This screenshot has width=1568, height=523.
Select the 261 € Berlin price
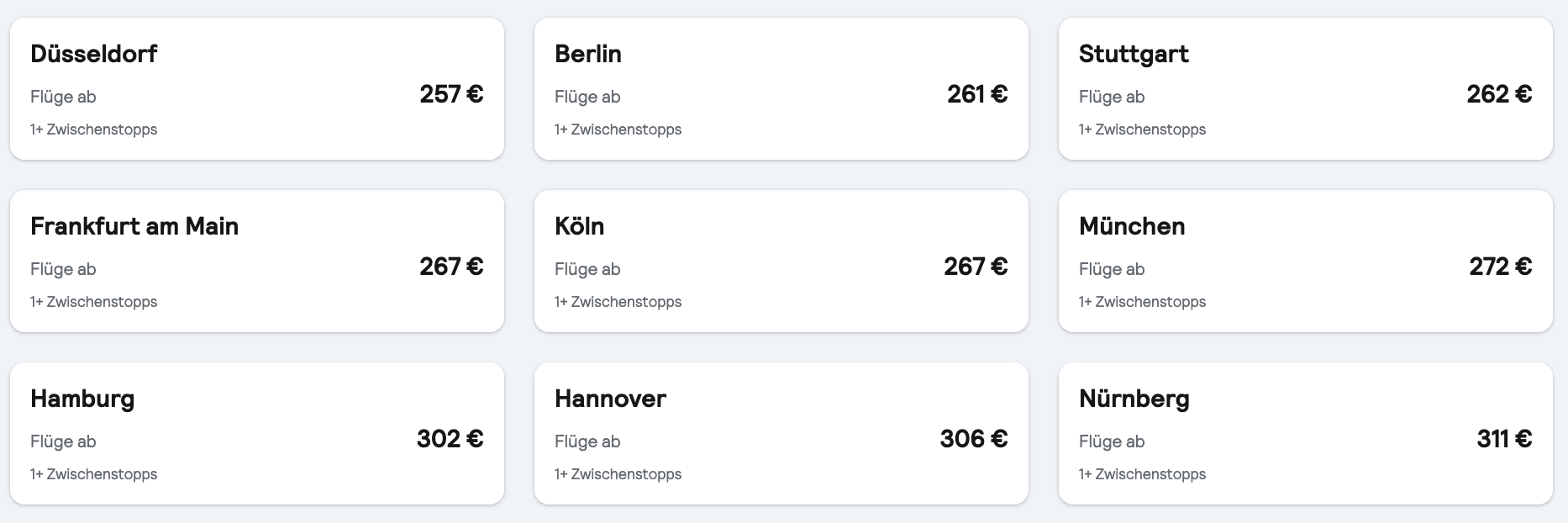click(x=976, y=95)
